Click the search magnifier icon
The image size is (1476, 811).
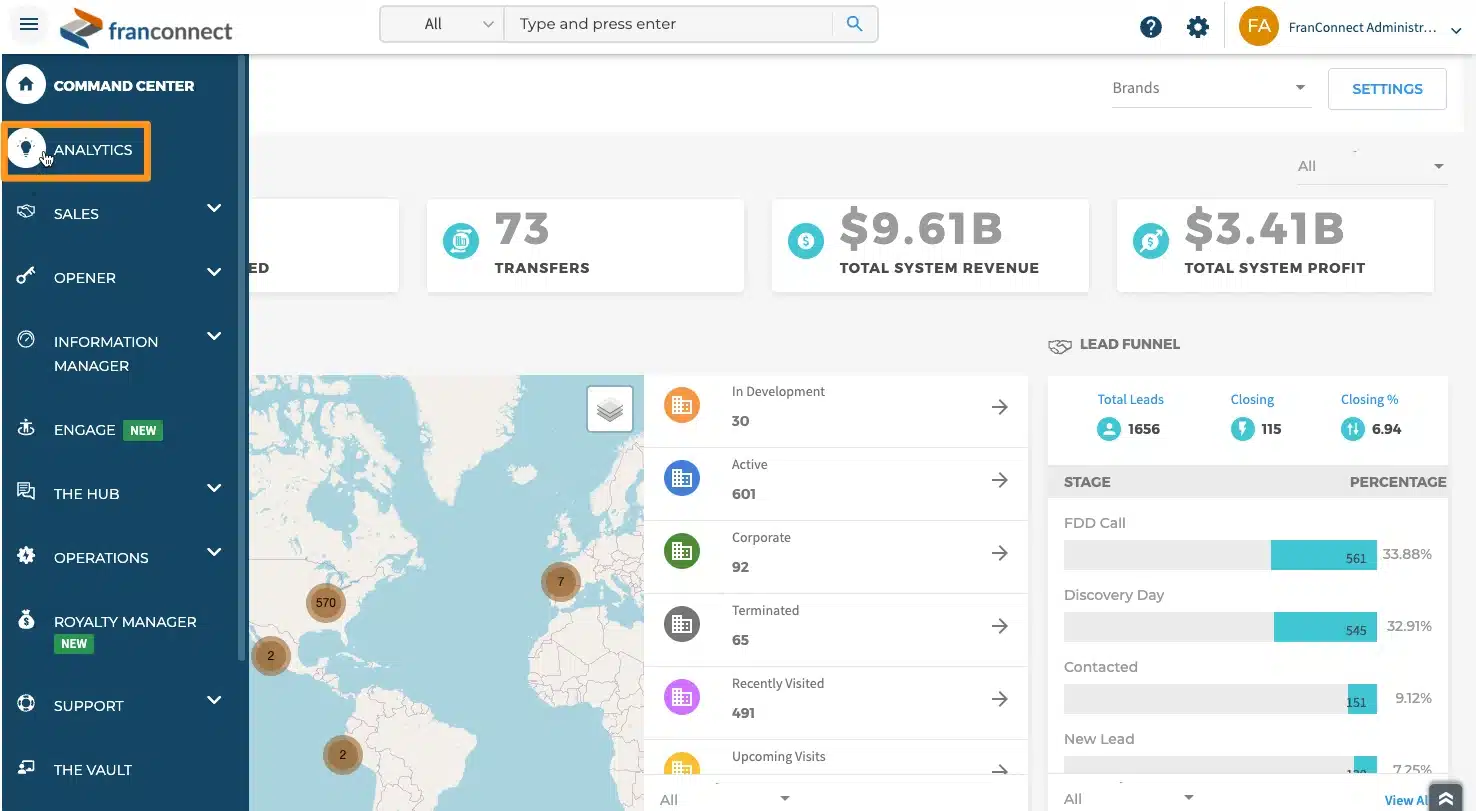[x=854, y=24]
